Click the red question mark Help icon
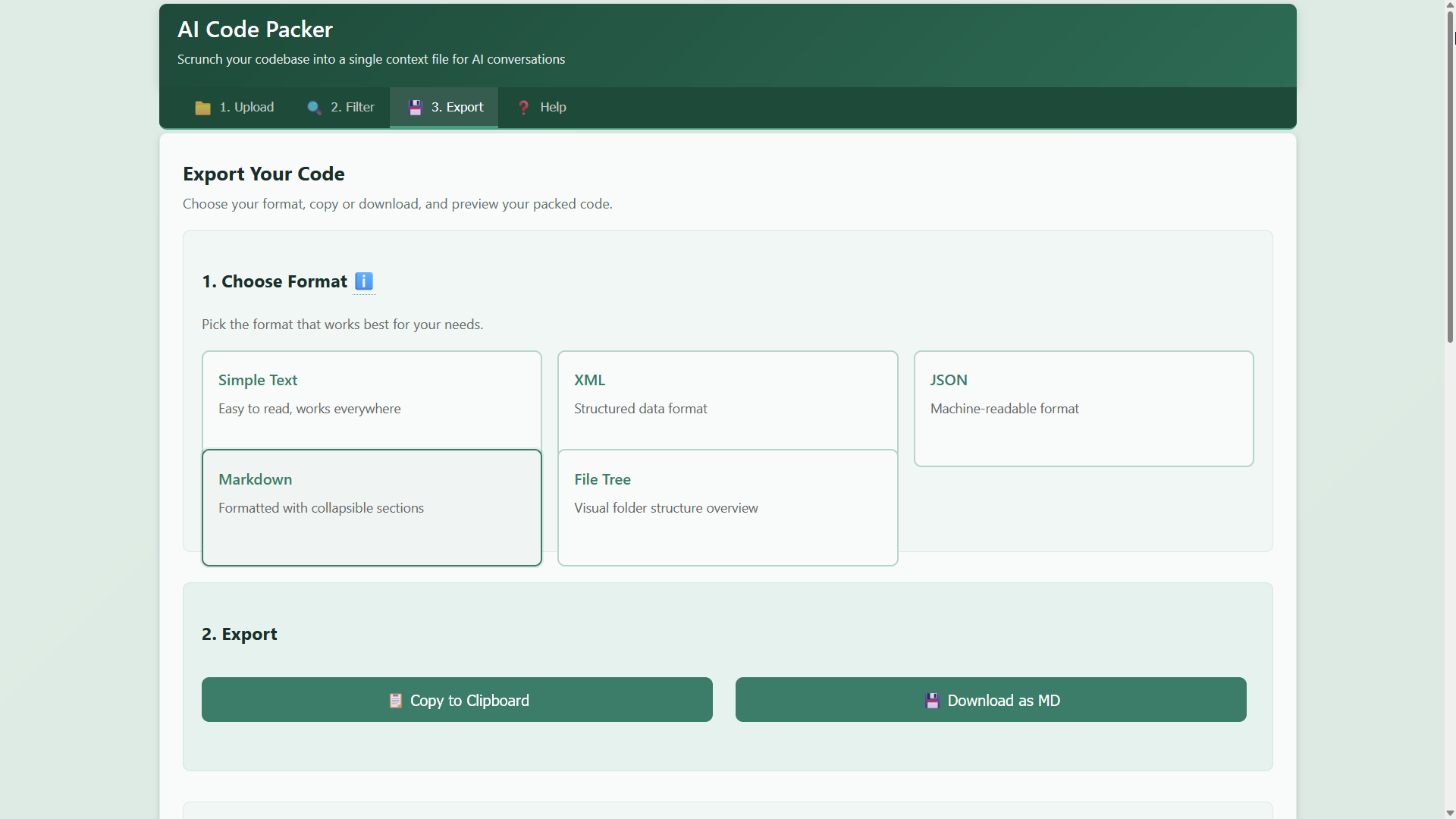1456x819 pixels. [523, 108]
